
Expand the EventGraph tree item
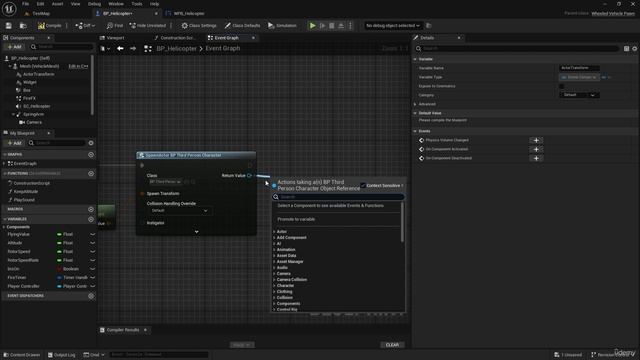pos(4,164)
